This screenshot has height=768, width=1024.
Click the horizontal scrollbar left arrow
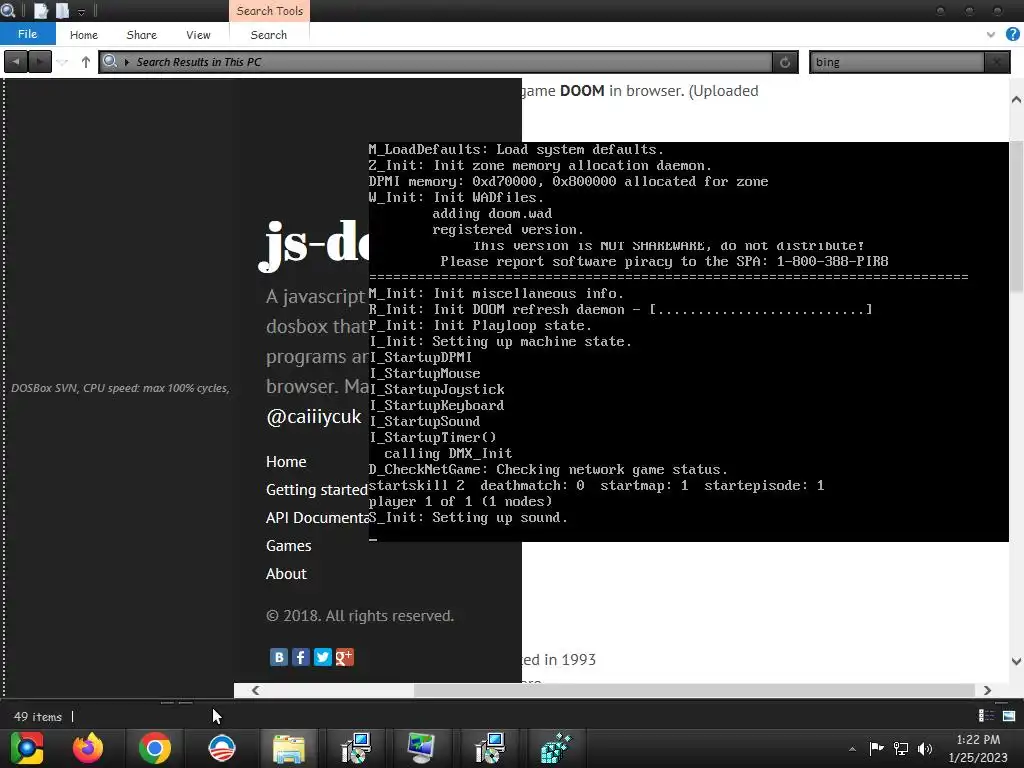point(255,690)
